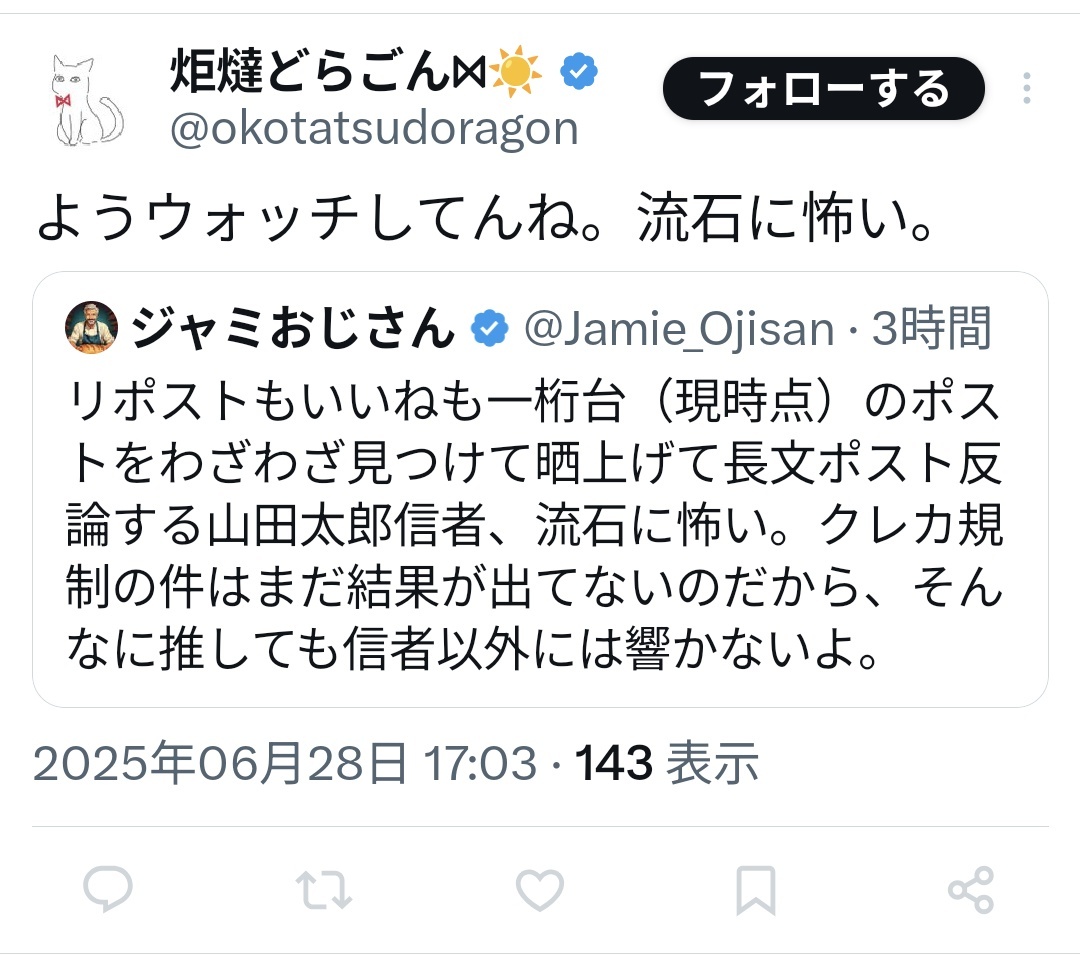Click the blue verified badge beside 炬燵どらごん
Screen dimensions: 1080x971
[579, 71]
